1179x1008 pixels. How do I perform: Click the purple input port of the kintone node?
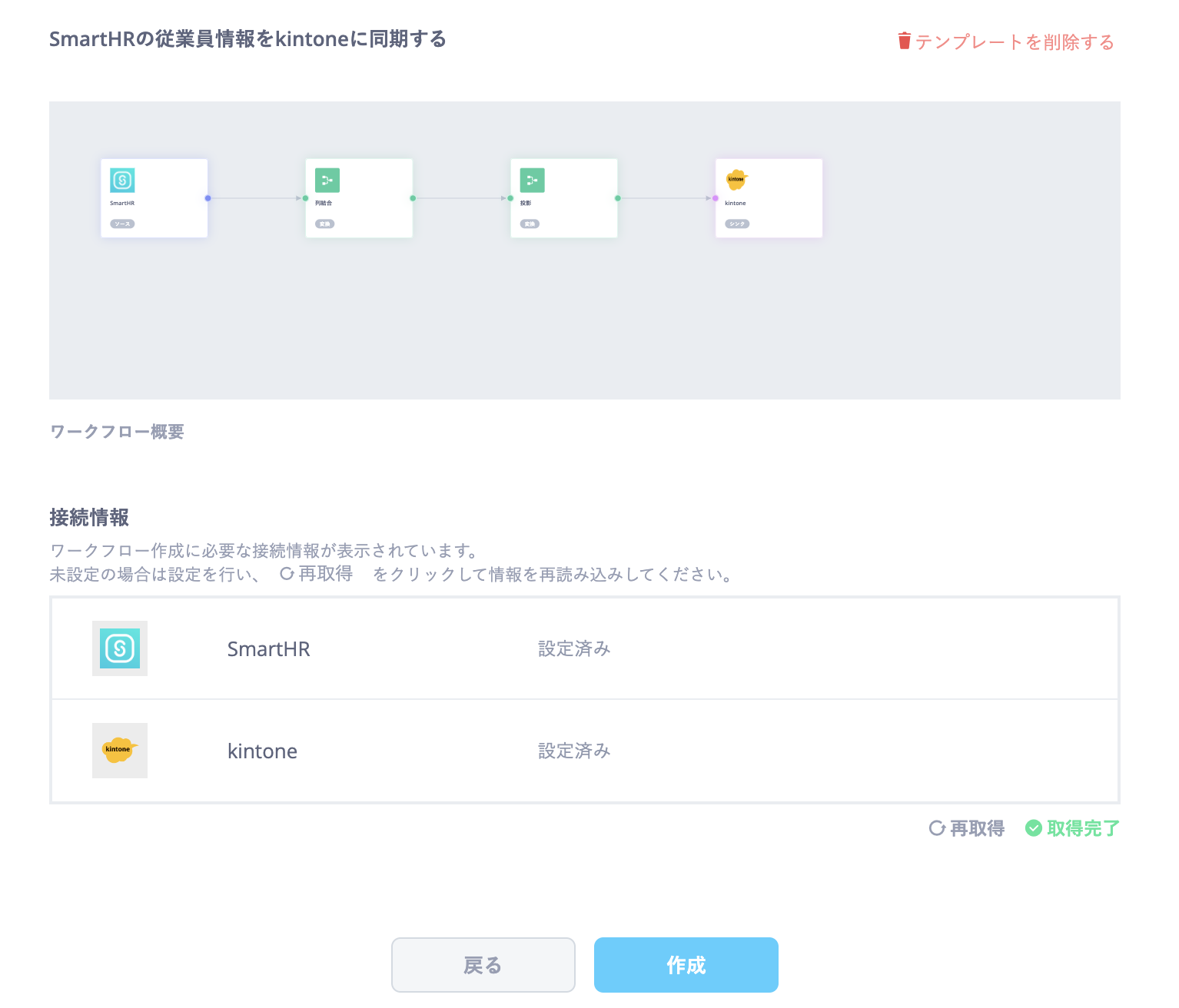click(716, 198)
